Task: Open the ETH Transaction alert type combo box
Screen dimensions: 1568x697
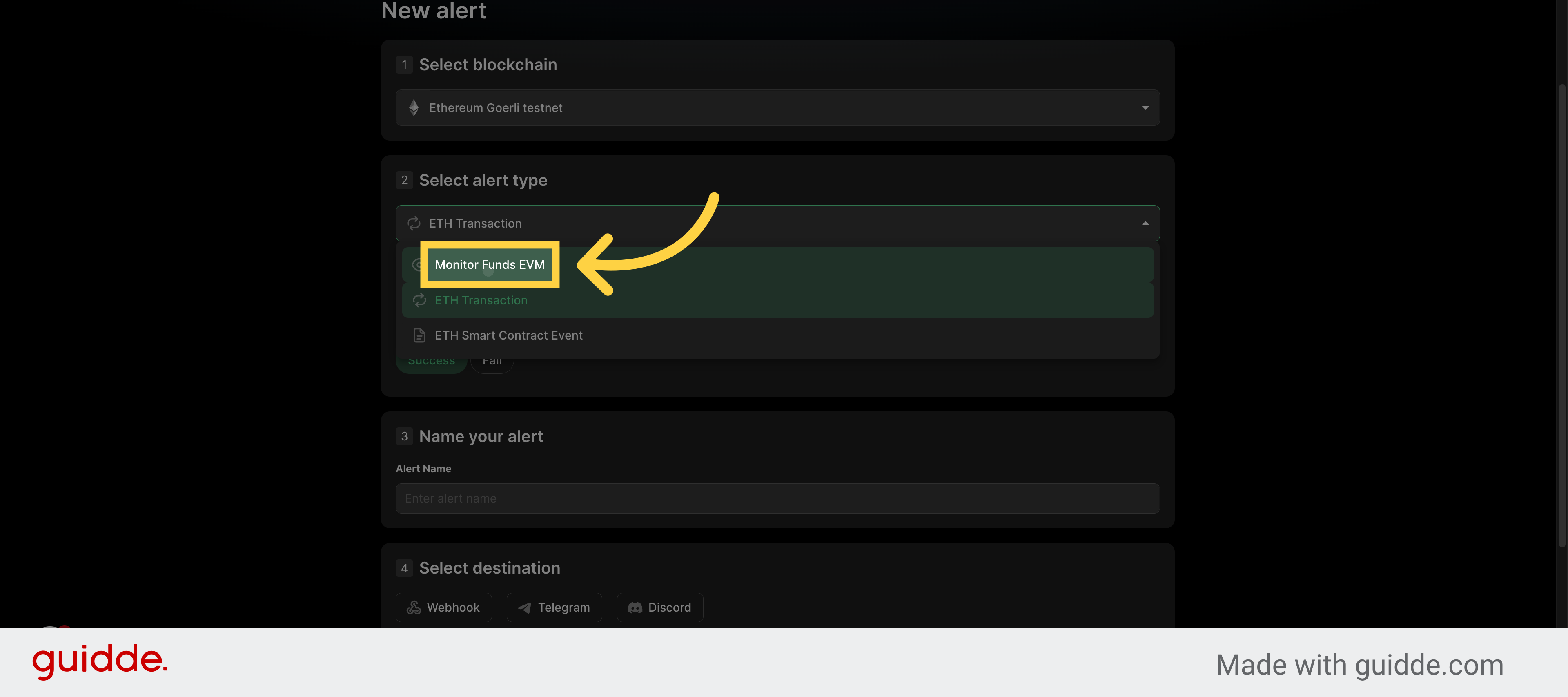Action: (777, 223)
